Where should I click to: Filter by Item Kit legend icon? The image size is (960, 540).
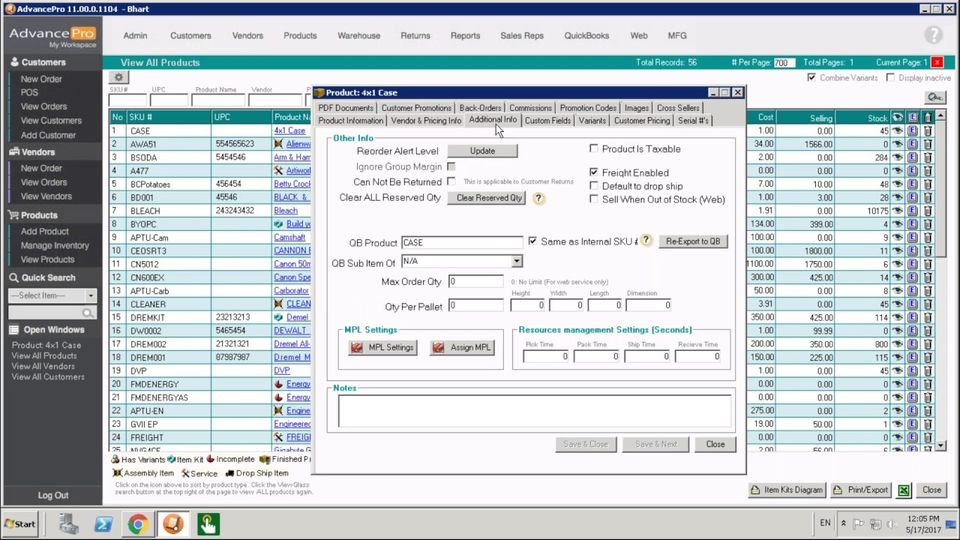pos(171,459)
